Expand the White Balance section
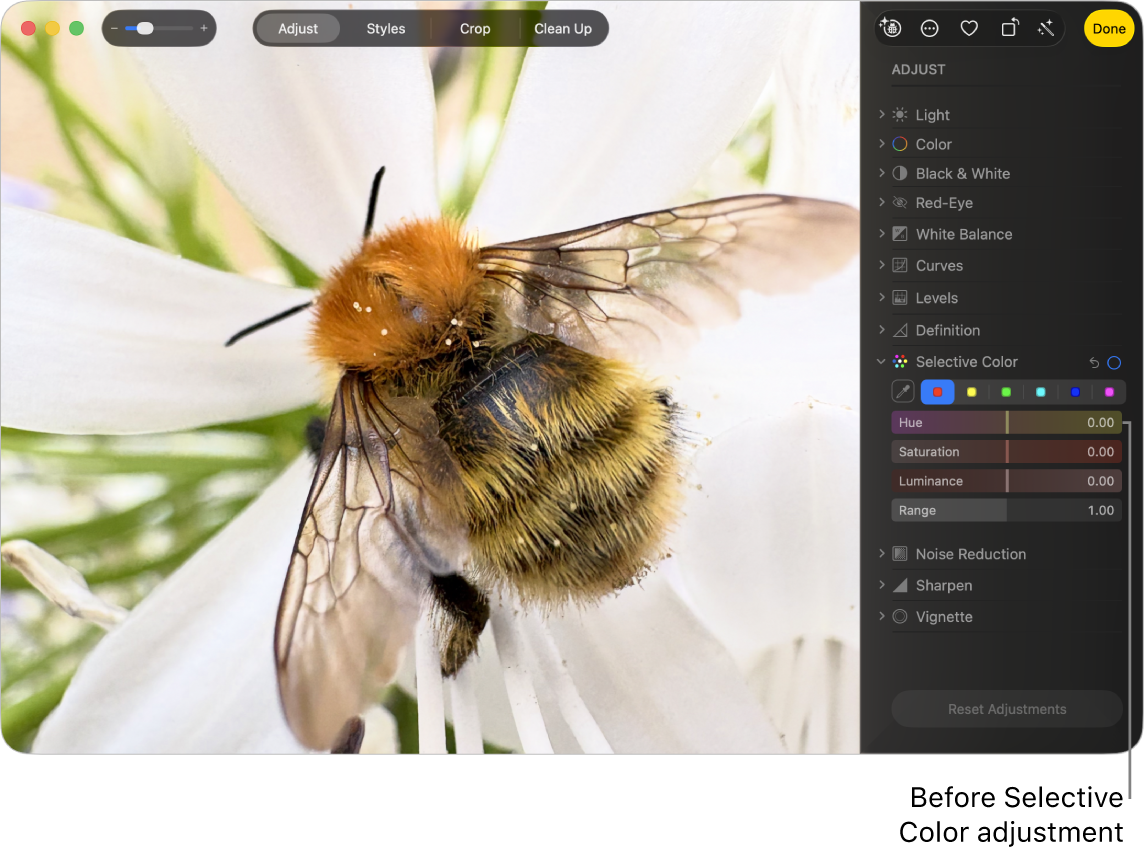This screenshot has height=852, width=1144. coord(882,234)
